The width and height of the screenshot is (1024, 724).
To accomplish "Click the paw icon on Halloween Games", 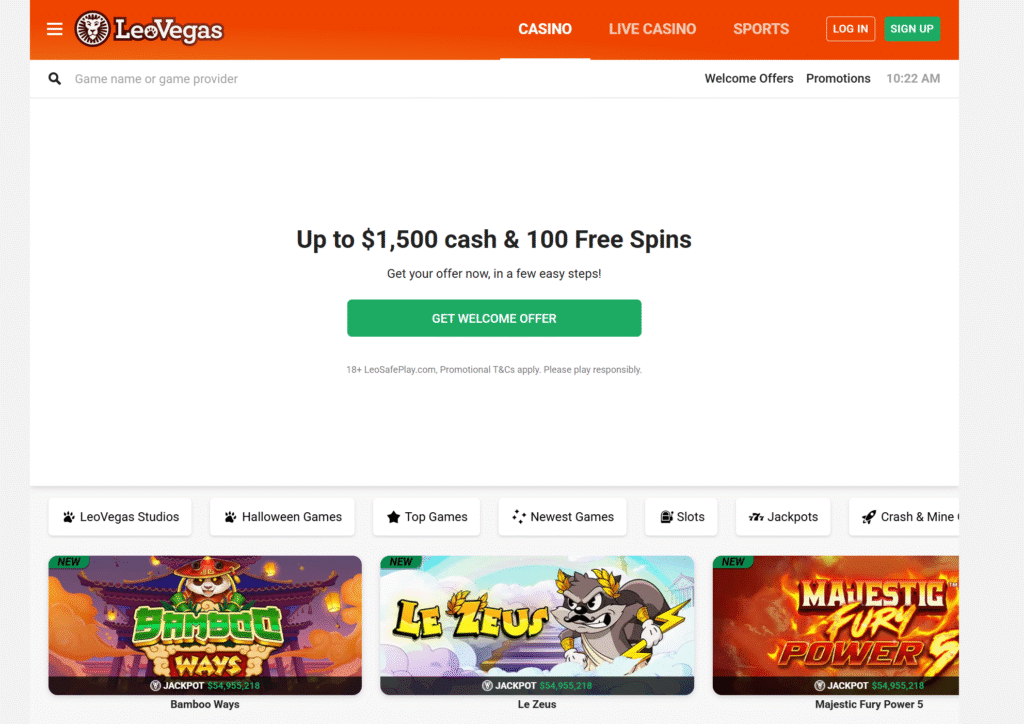I will 230,517.
